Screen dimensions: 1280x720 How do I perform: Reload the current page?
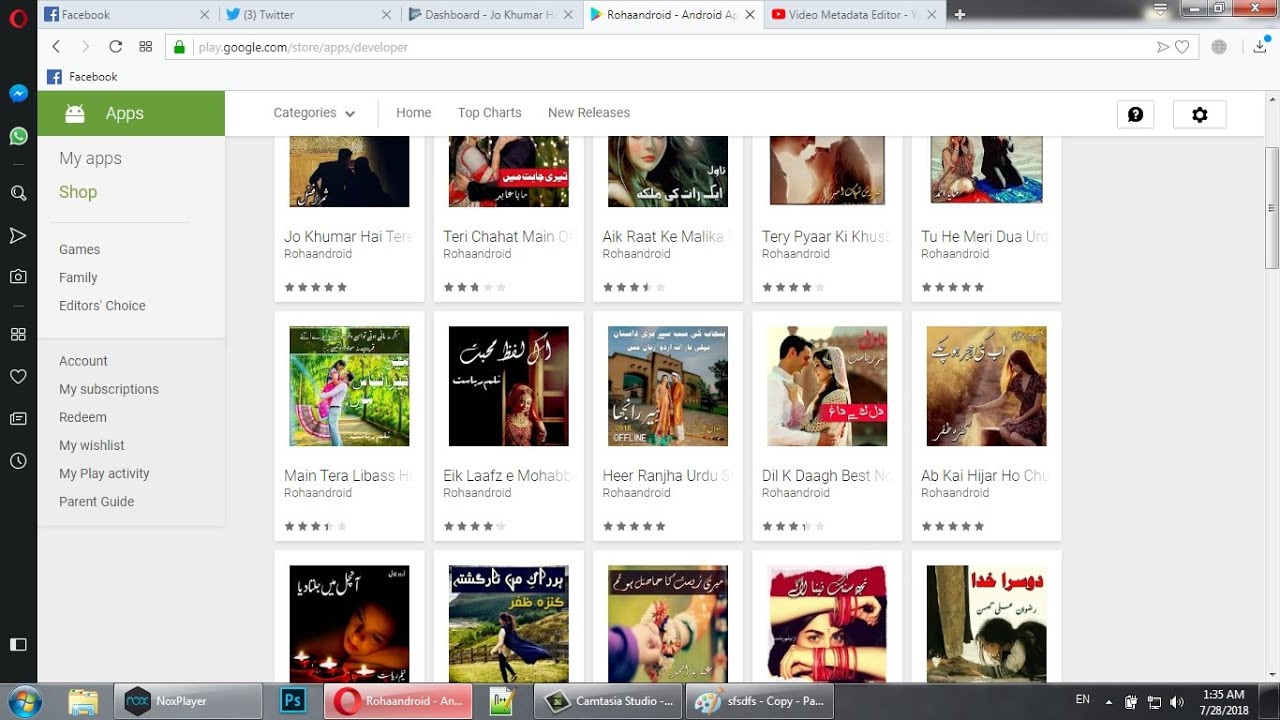click(x=115, y=47)
